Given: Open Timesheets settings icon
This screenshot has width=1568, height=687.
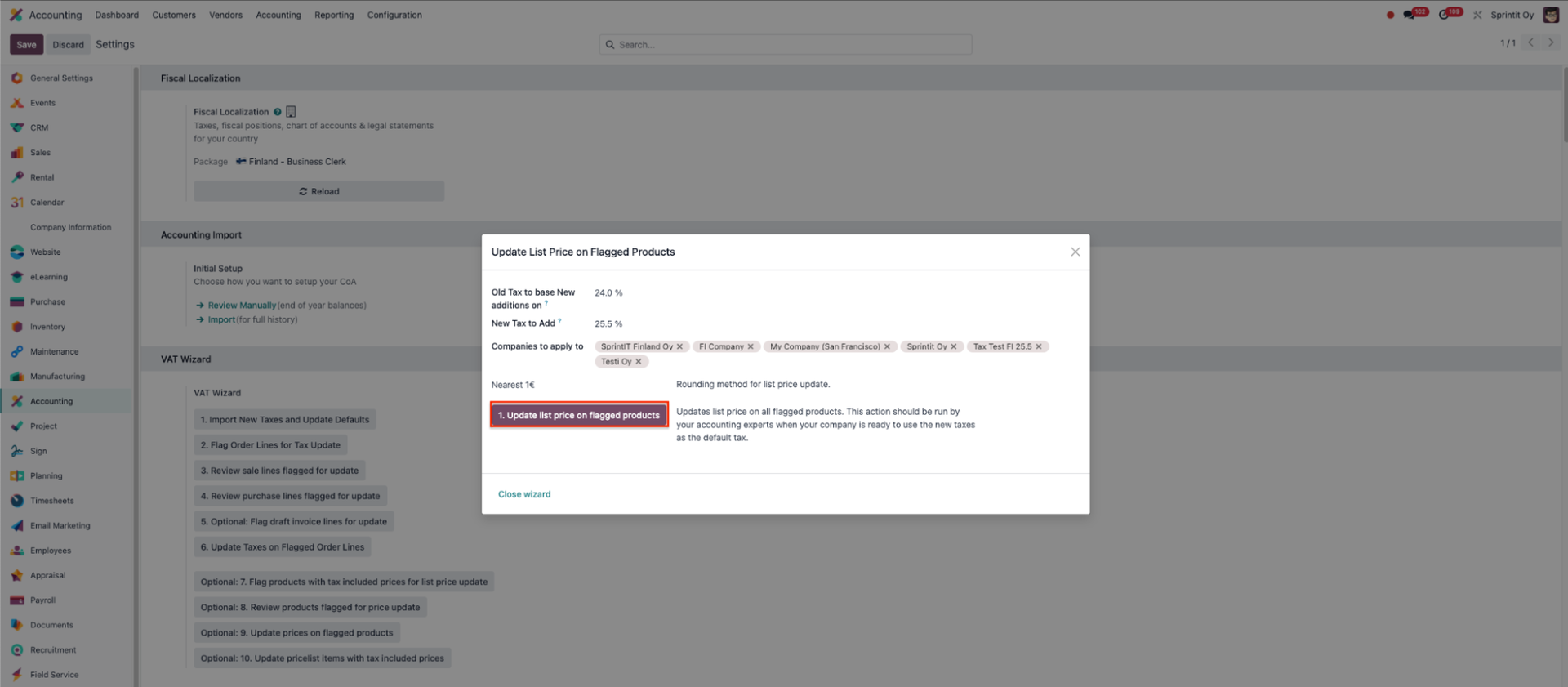Looking at the screenshot, I should pos(17,501).
